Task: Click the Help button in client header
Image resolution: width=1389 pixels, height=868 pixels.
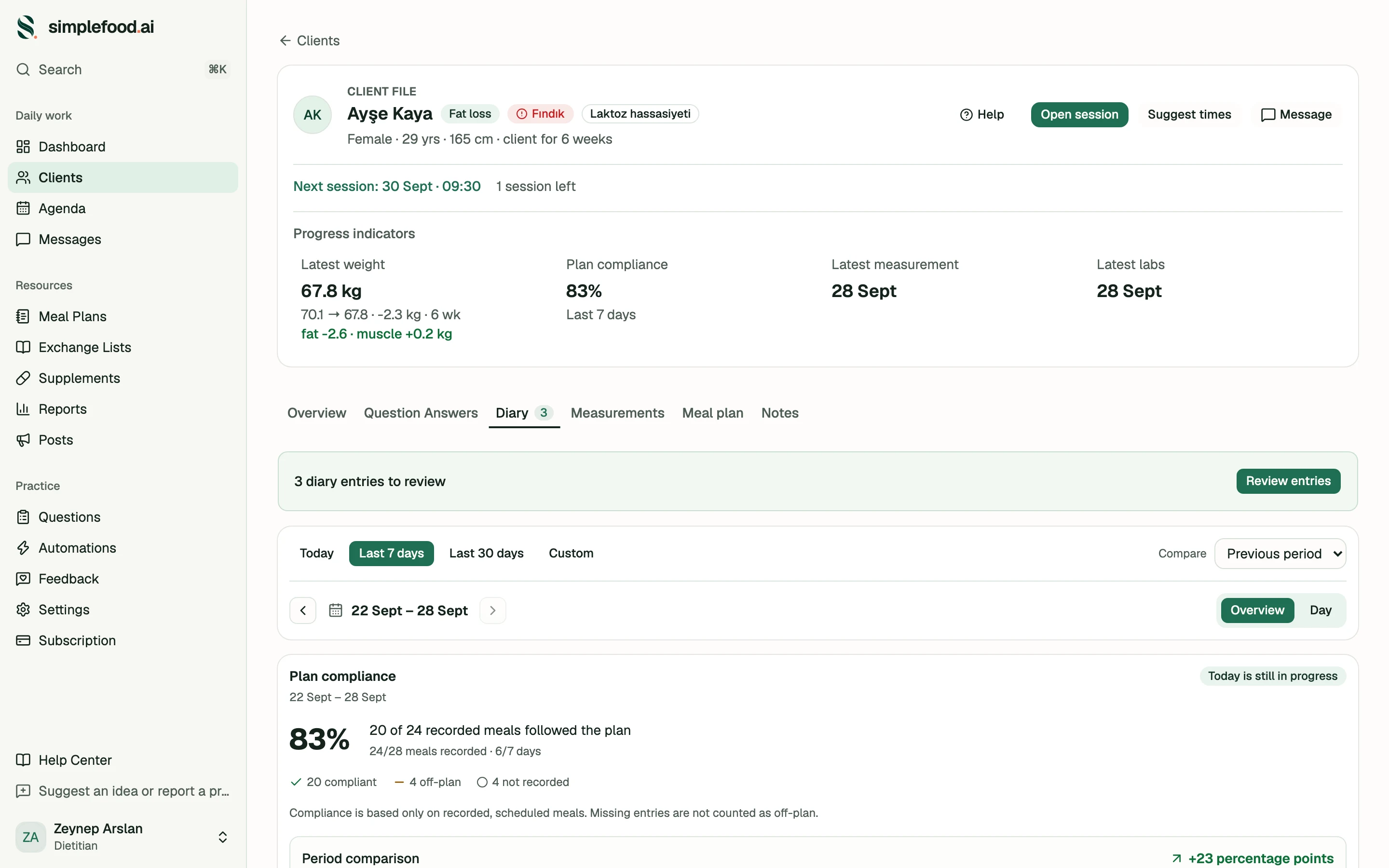Action: click(x=982, y=115)
